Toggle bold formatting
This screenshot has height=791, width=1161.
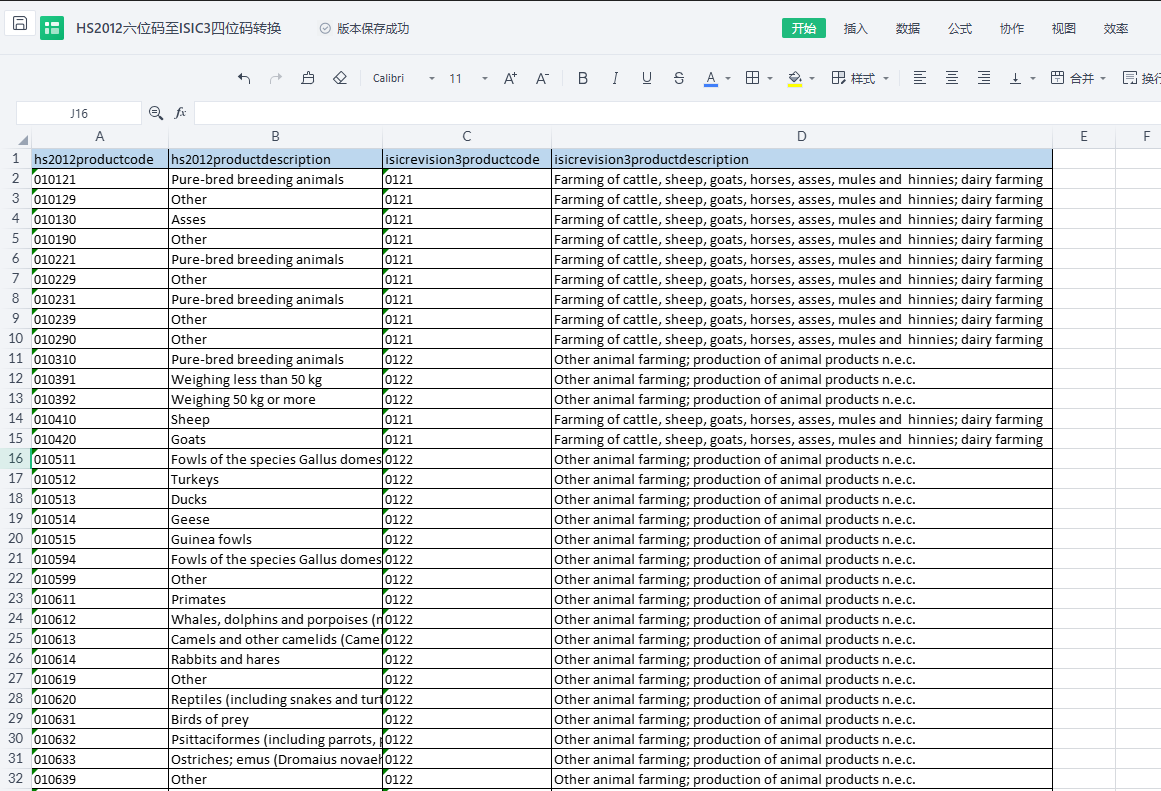[x=583, y=78]
